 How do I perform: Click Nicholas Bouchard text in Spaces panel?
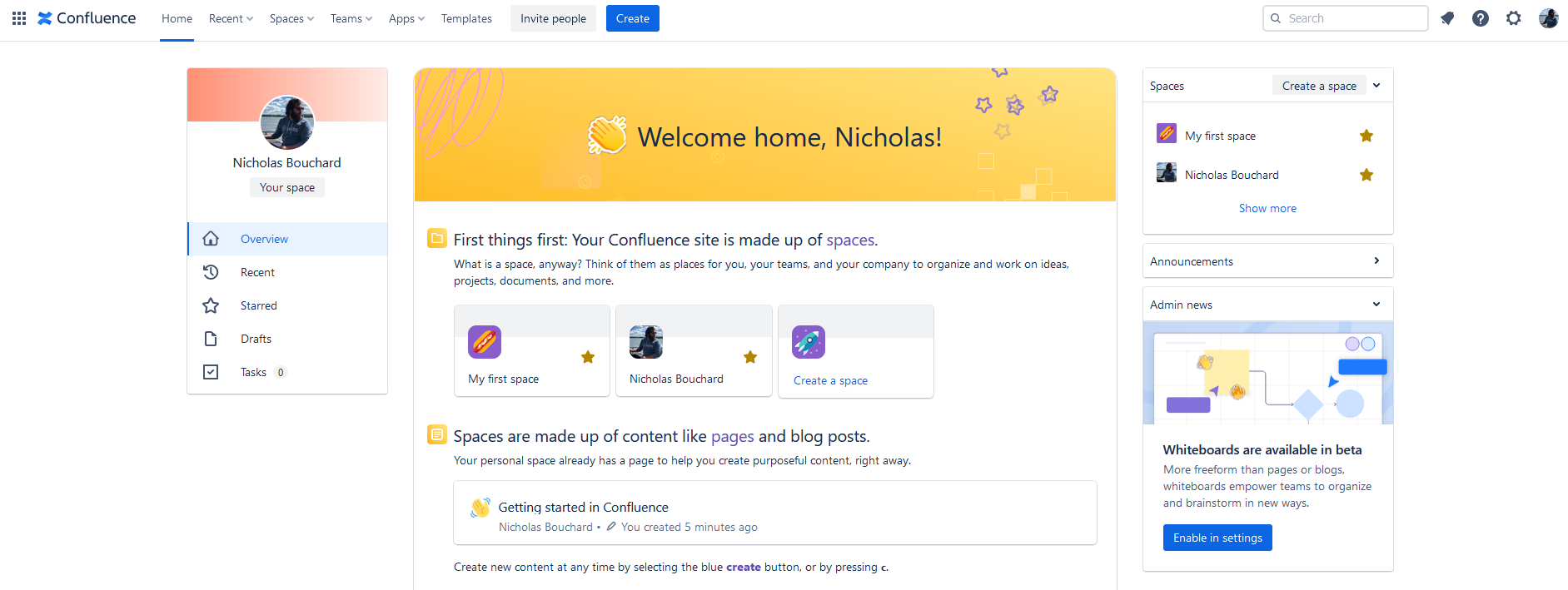[1232, 175]
